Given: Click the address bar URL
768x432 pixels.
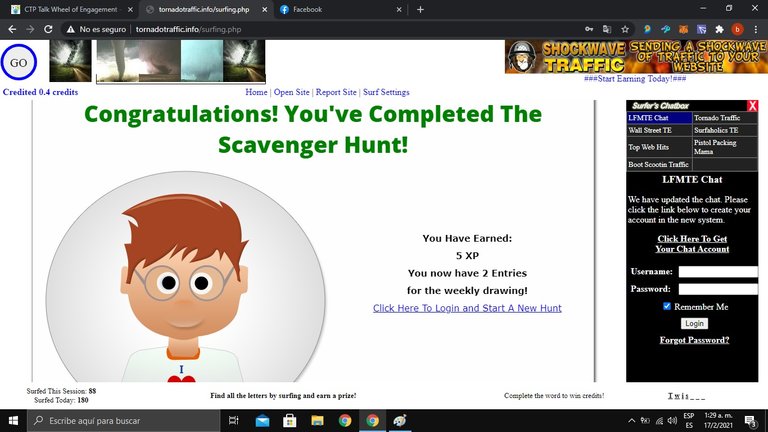Looking at the screenshot, I should click(189, 29).
